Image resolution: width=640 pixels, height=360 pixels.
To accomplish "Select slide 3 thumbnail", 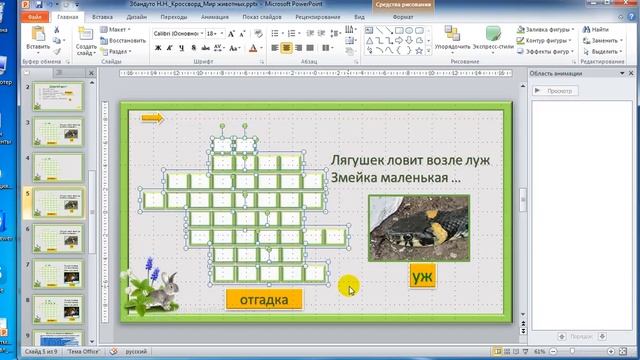I will pos(58,132).
